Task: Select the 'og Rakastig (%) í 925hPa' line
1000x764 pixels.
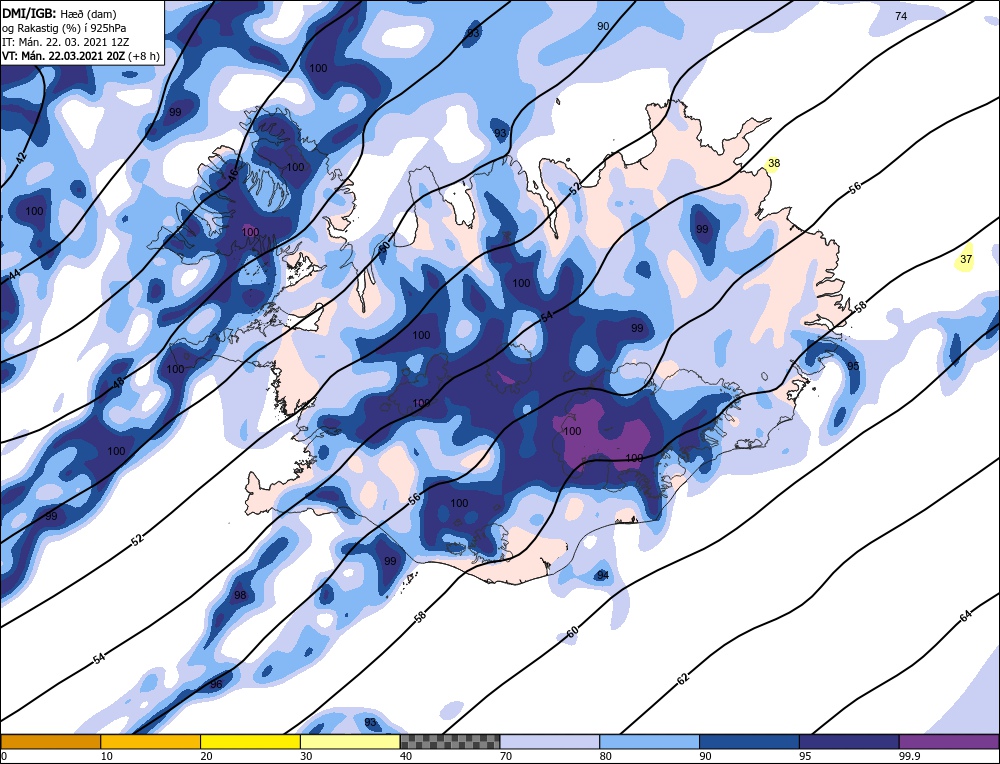Action: (x=64, y=28)
